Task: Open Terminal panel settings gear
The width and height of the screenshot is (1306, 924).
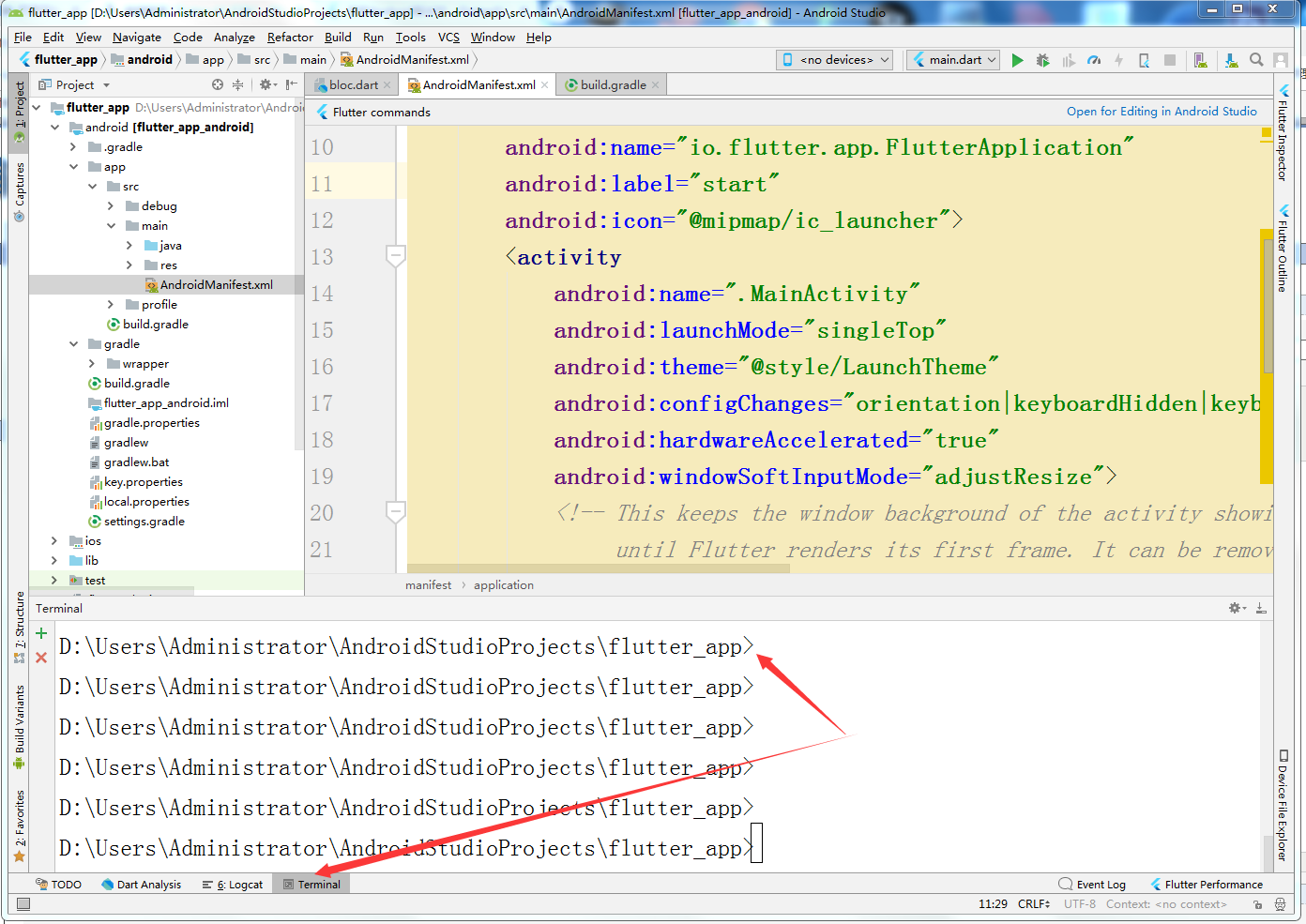Action: tap(1238, 608)
